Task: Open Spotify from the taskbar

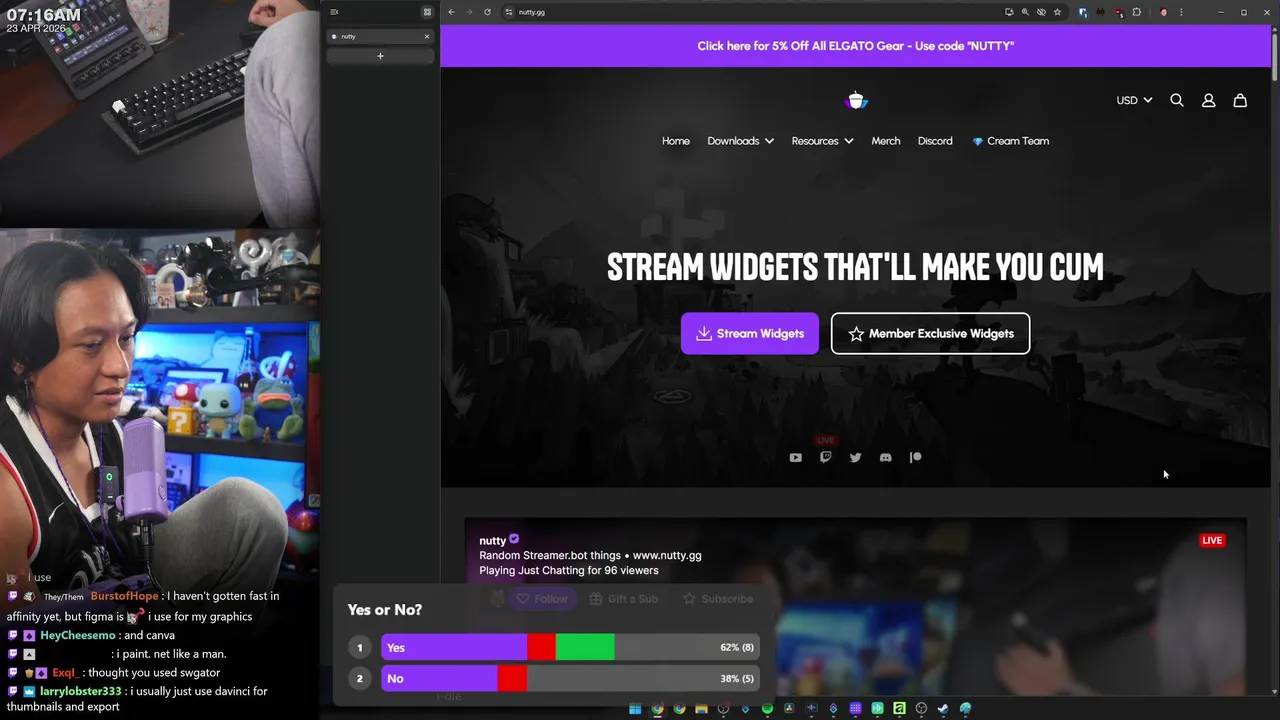Action: (767, 709)
